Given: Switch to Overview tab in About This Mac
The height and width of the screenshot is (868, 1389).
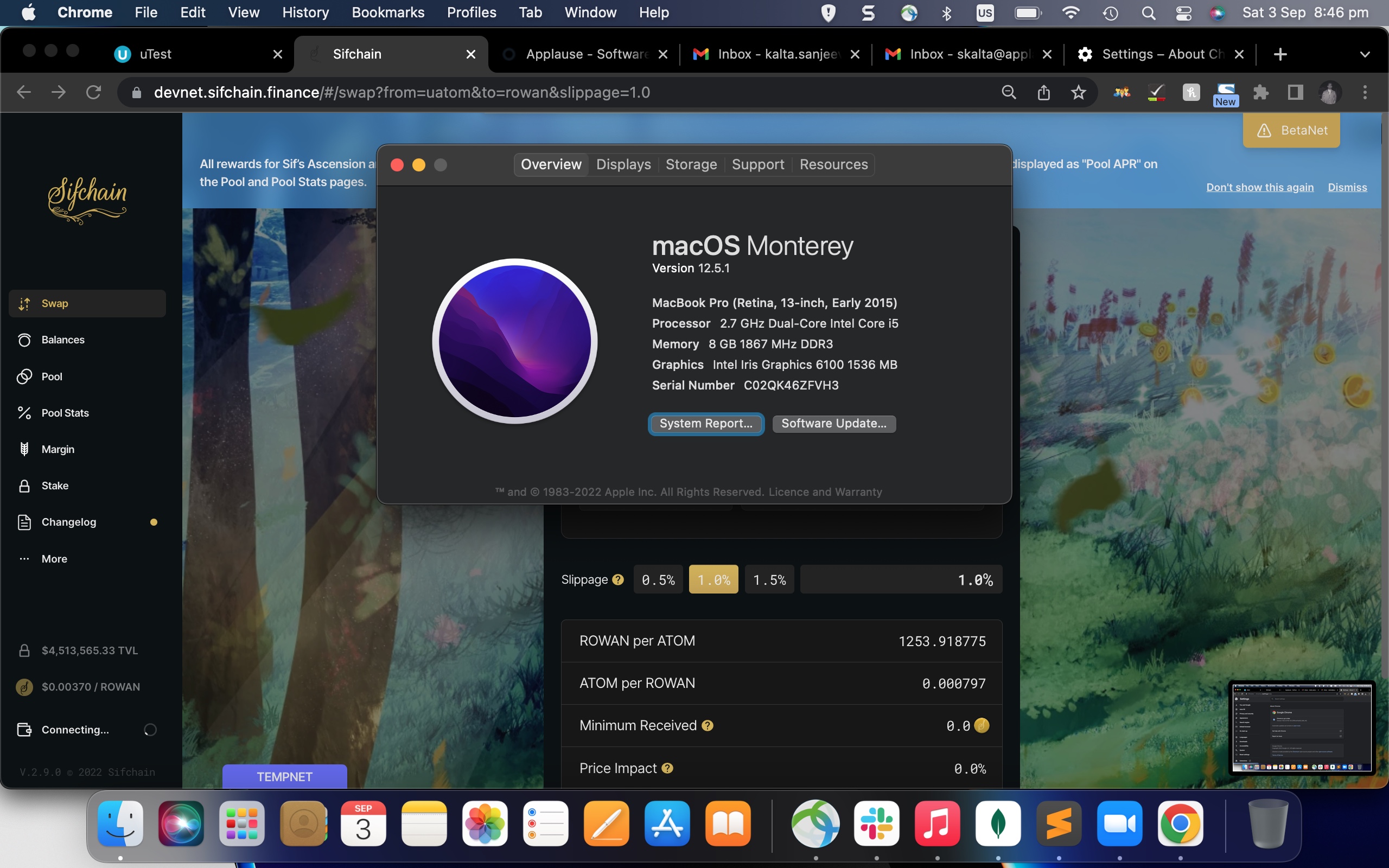Looking at the screenshot, I should pos(551,164).
